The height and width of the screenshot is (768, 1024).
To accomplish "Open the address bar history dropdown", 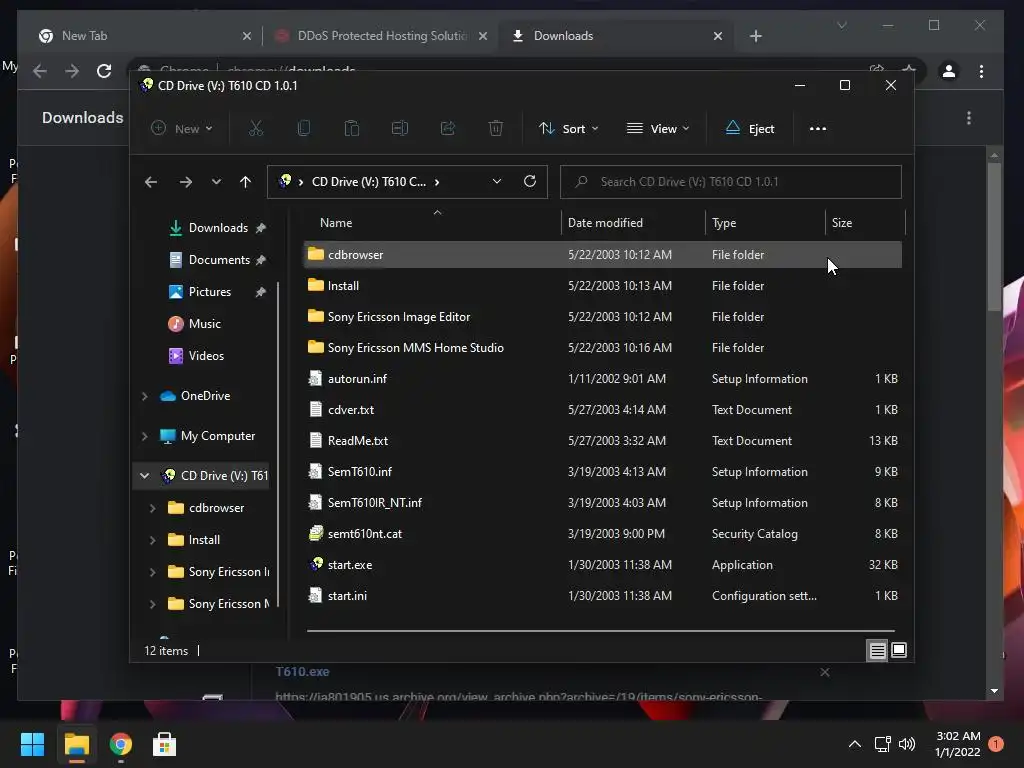I will pyautogui.click(x=496, y=182).
